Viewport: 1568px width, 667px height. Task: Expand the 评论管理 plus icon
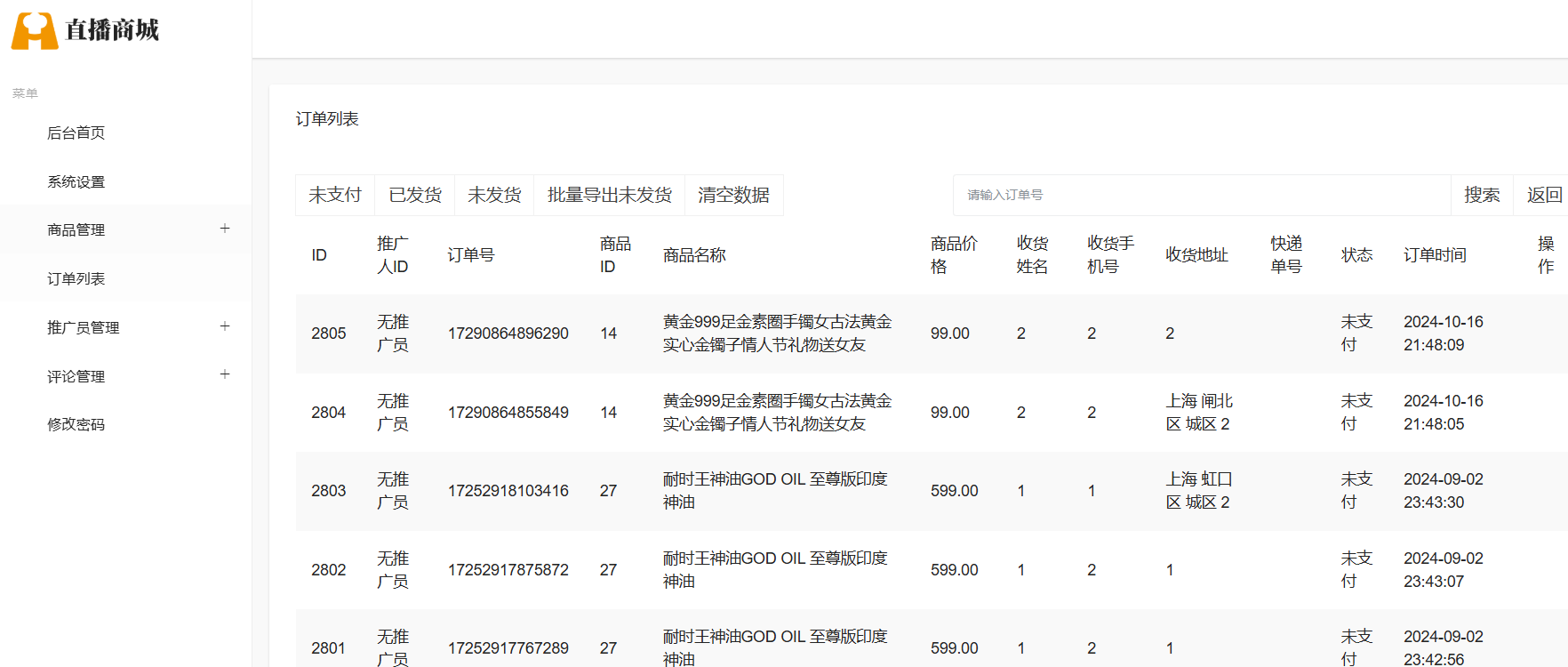pyautogui.click(x=225, y=374)
